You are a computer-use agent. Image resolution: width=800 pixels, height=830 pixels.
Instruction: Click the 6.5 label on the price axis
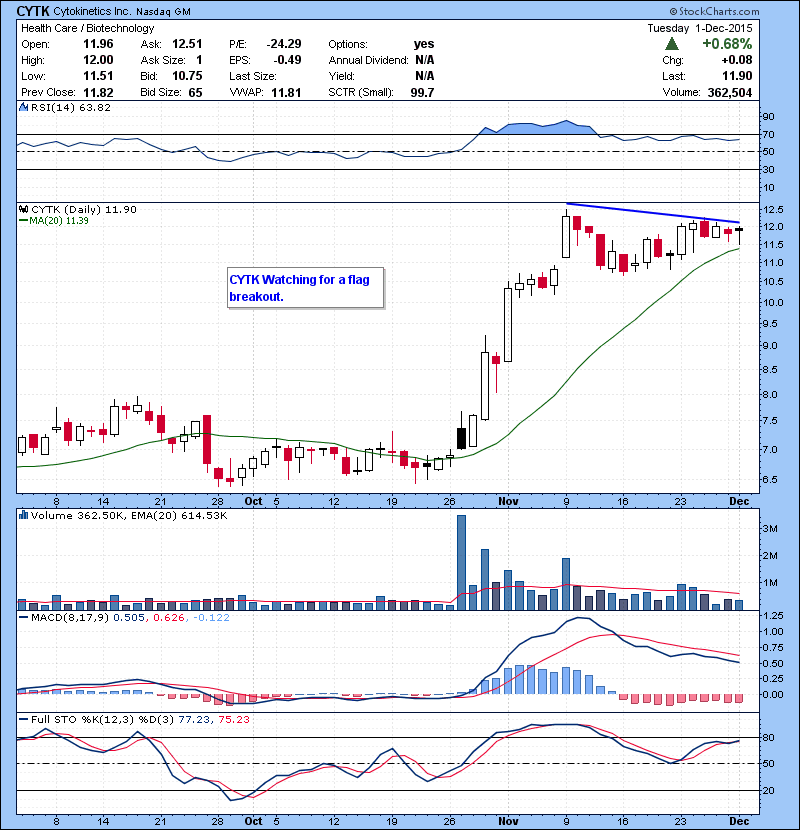(x=770, y=480)
